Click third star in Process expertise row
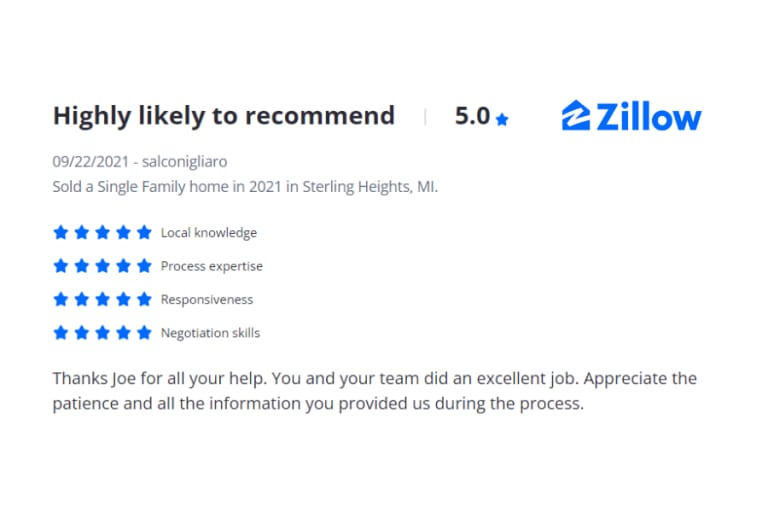Screen dimensions: 768x512 coord(102,266)
